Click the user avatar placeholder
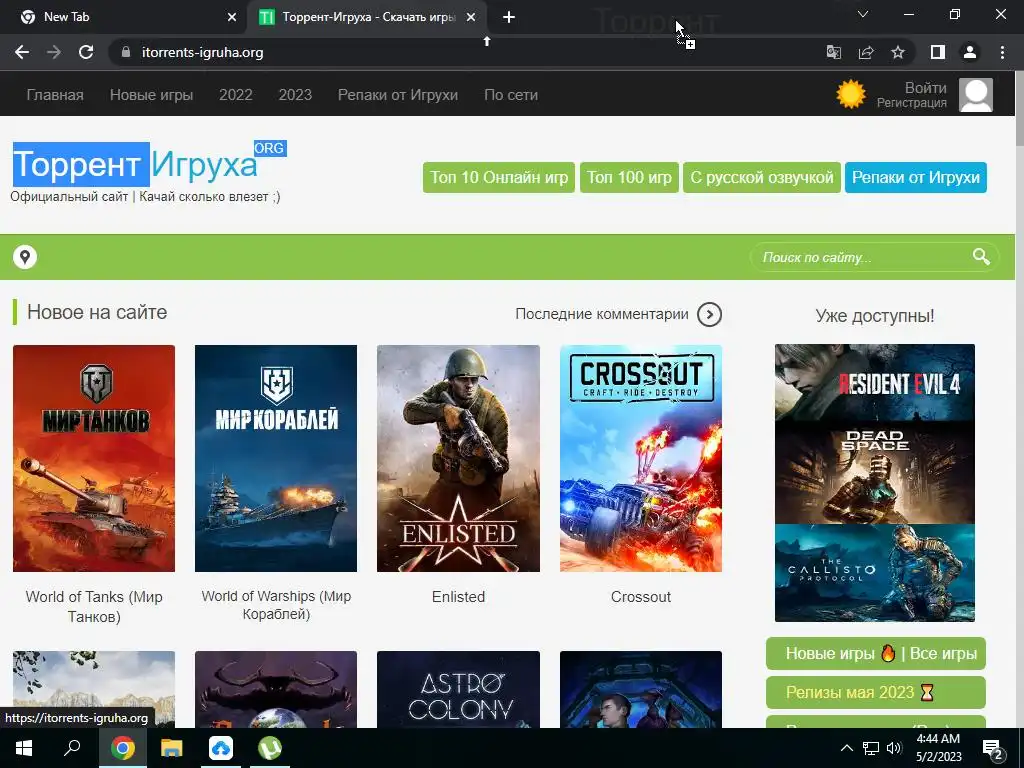The width and height of the screenshot is (1024, 768). click(976, 95)
